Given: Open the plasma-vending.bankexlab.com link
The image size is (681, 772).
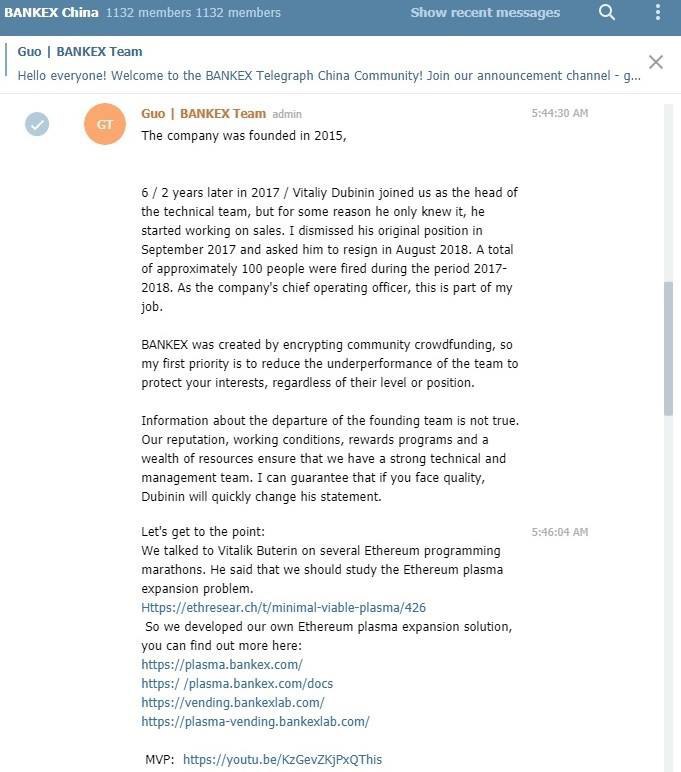Looking at the screenshot, I should (x=255, y=721).
